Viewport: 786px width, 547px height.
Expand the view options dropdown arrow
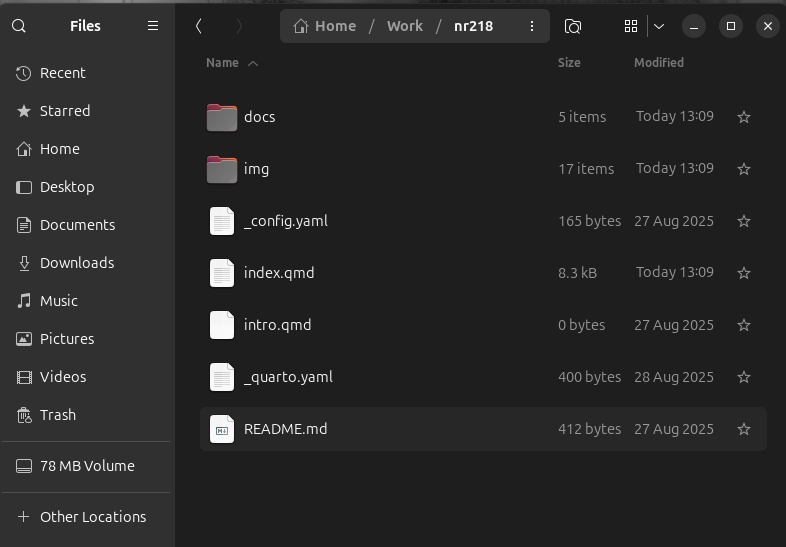click(x=658, y=26)
